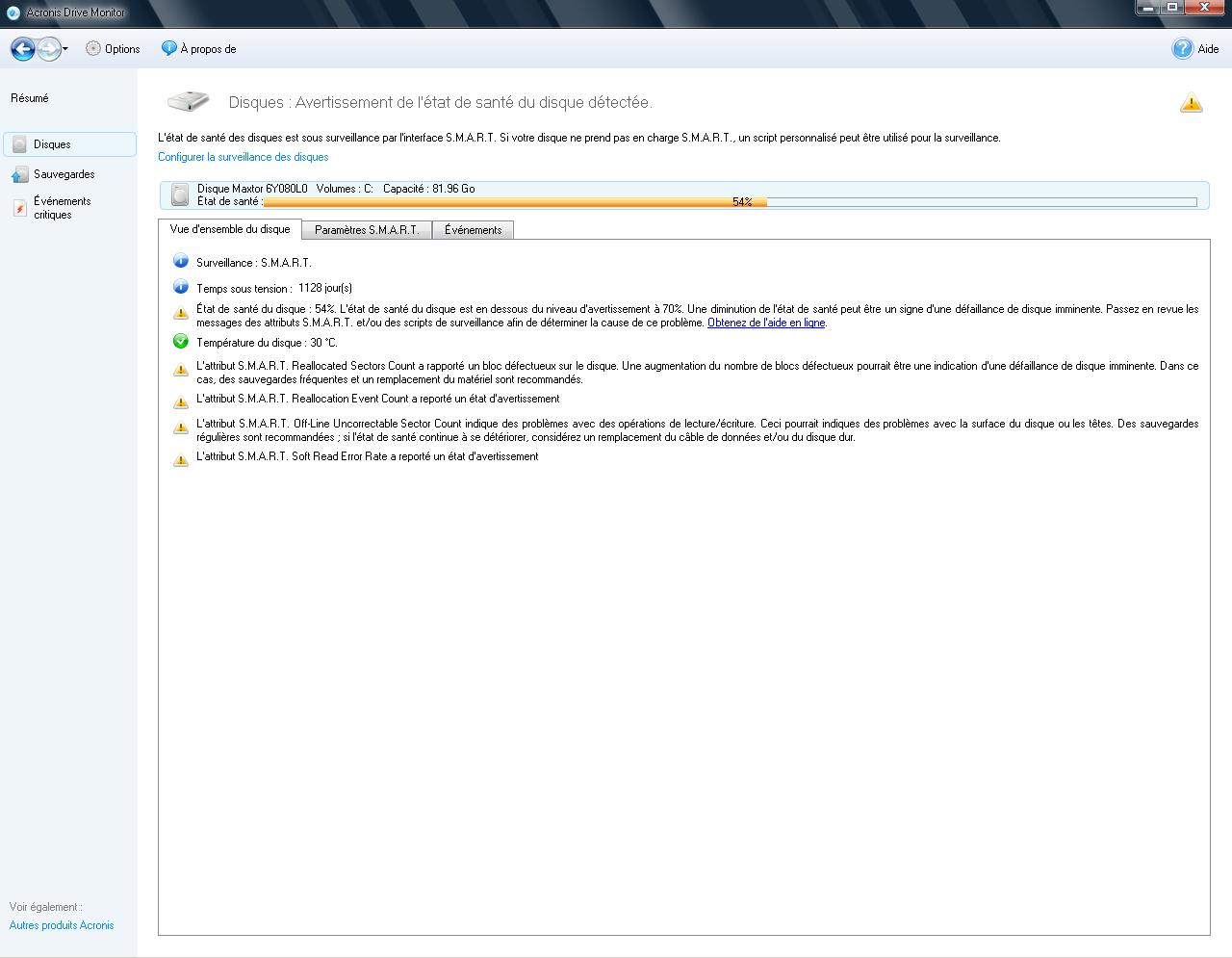This screenshot has width=1232, height=958.
Task: Switch to Vue d'ensemble du disque tab
Action: [230, 229]
